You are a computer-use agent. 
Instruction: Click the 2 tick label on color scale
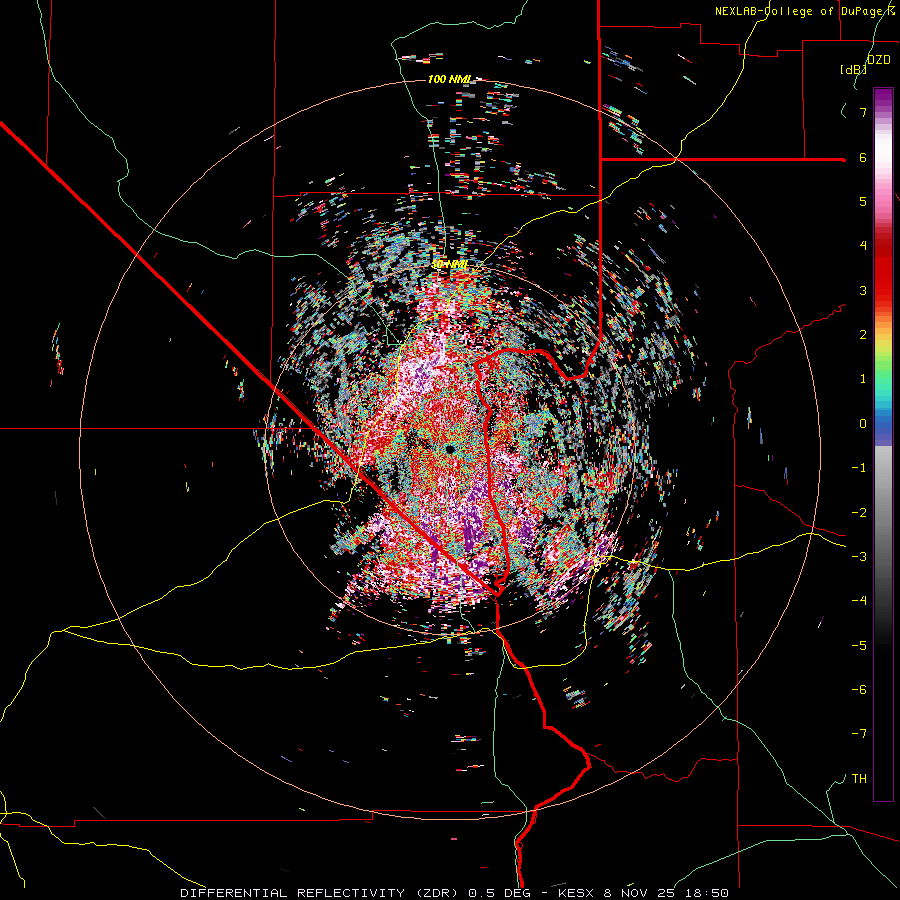(x=863, y=335)
